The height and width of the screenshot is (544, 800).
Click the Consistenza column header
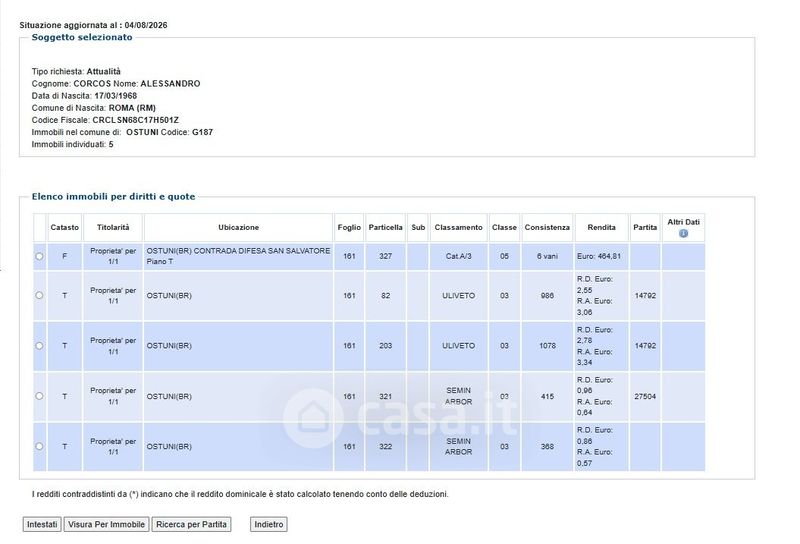coord(547,228)
